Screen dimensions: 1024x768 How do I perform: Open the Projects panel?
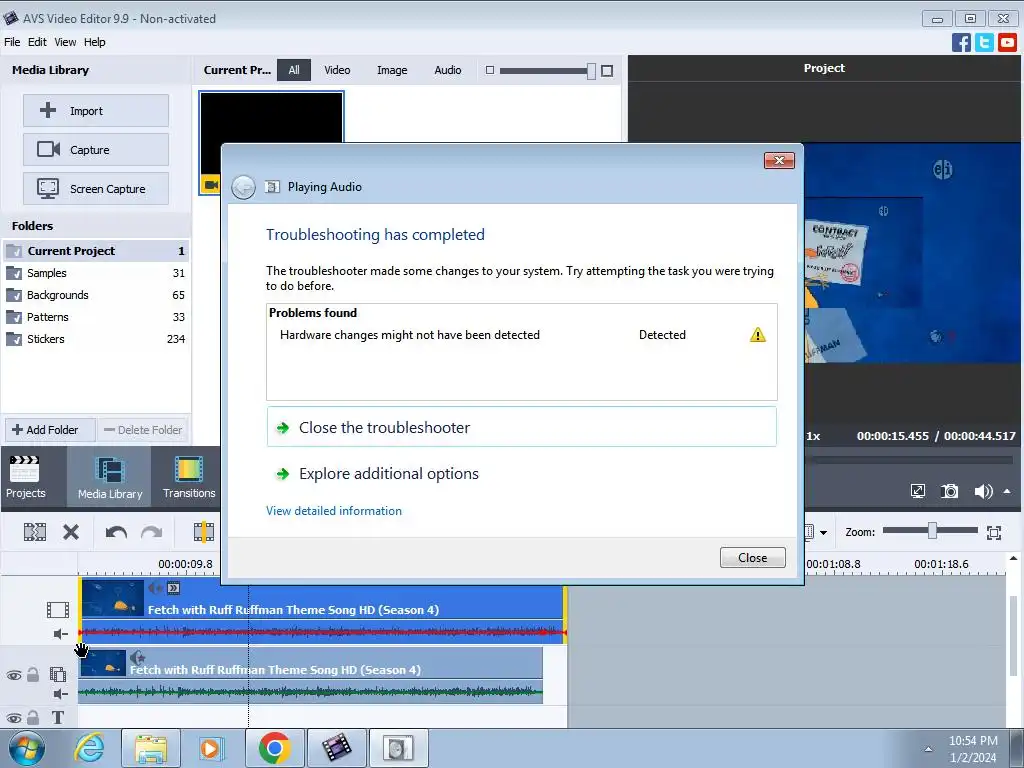tap(25, 477)
